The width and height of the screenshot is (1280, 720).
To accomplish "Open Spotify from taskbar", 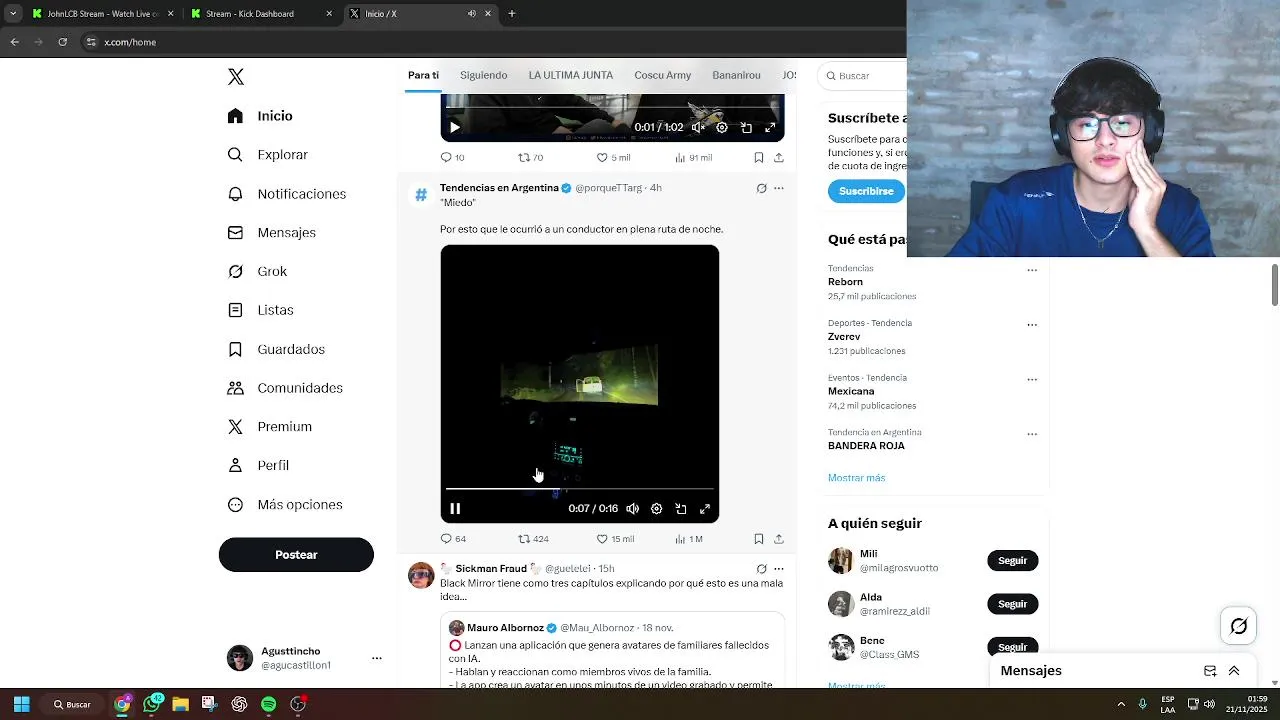I will point(268,704).
